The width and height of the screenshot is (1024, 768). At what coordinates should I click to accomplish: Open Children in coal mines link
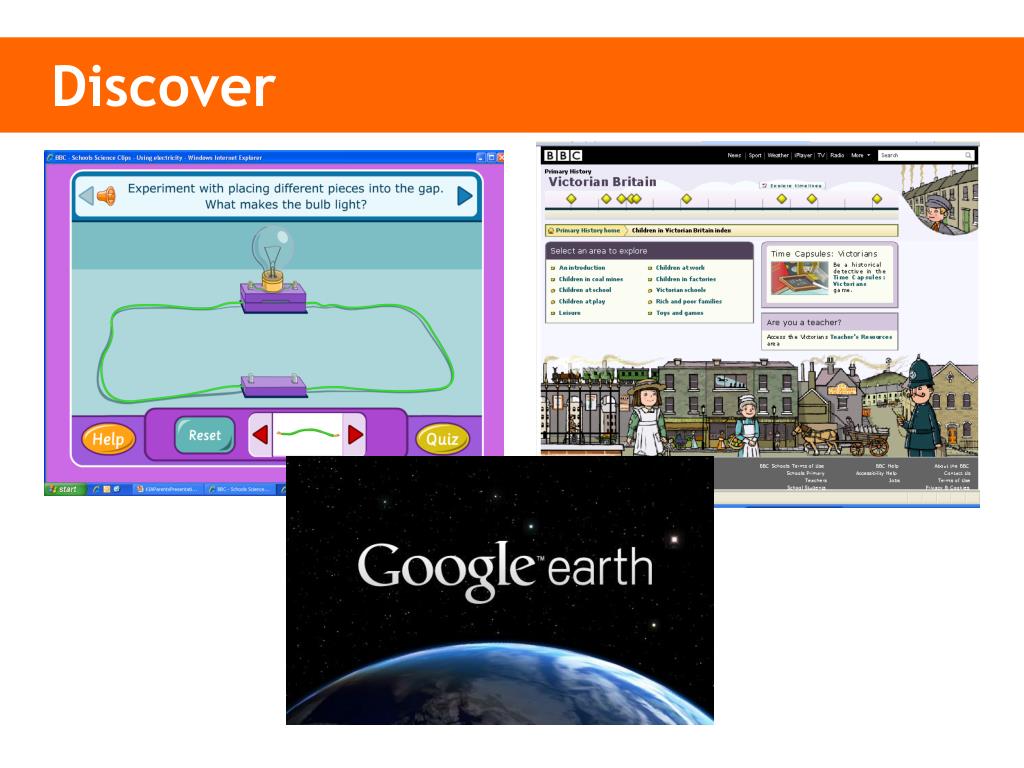pos(591,279)
